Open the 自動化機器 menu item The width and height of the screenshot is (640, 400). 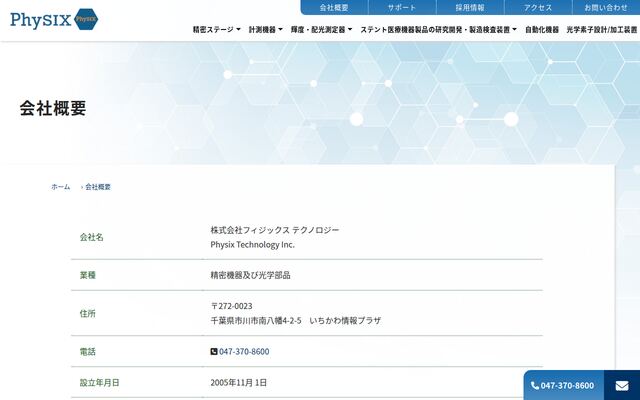[x=542, y=29]
